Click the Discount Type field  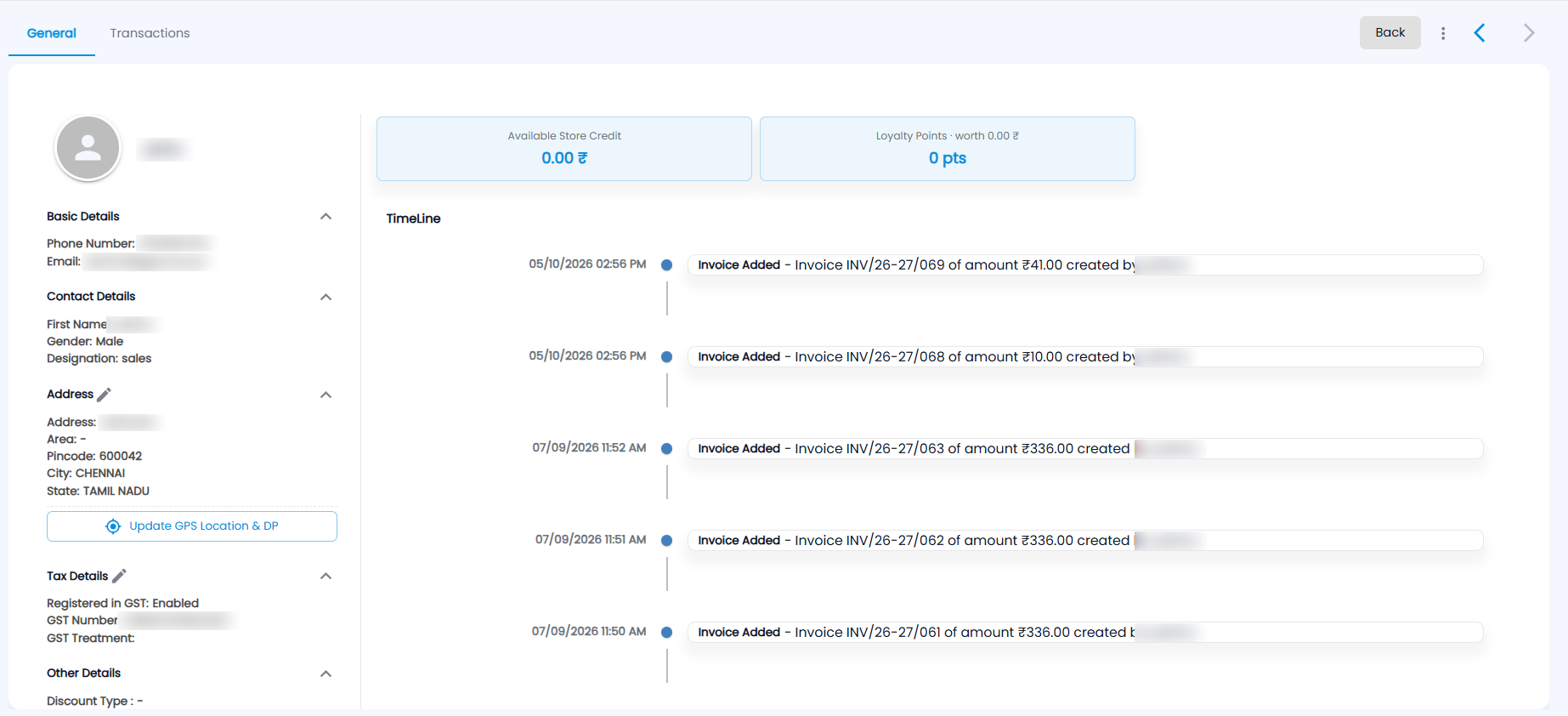point(95,702)
